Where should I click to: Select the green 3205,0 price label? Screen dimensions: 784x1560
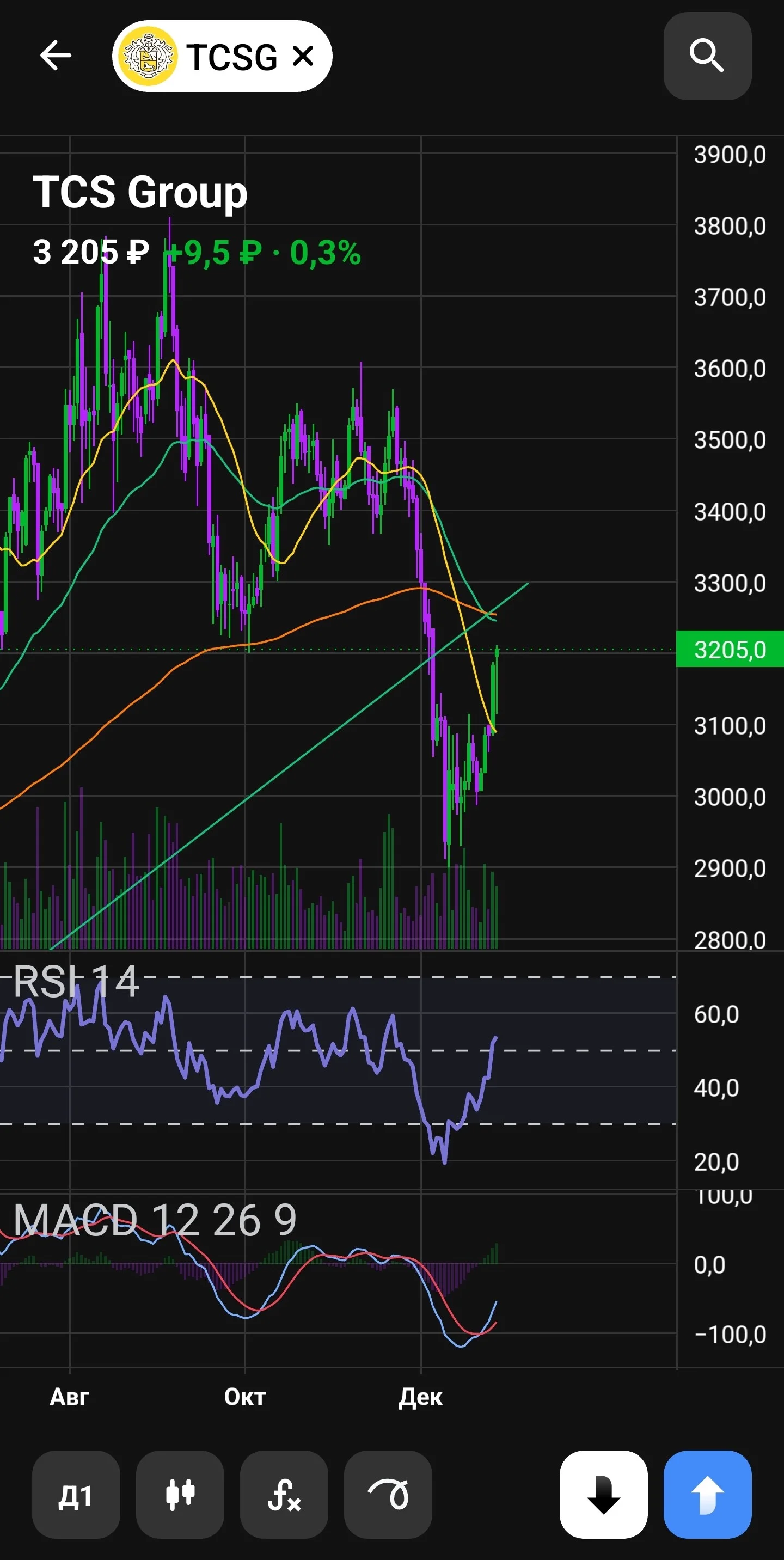[730, 649]
